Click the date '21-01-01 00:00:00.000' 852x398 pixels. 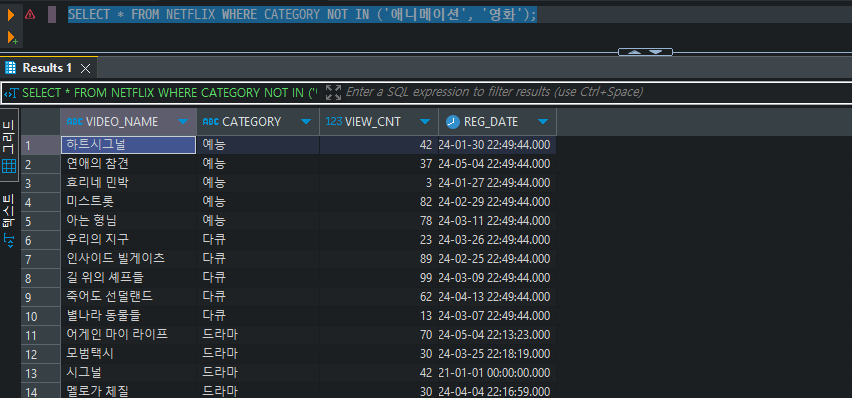click(x=497, y=373)
